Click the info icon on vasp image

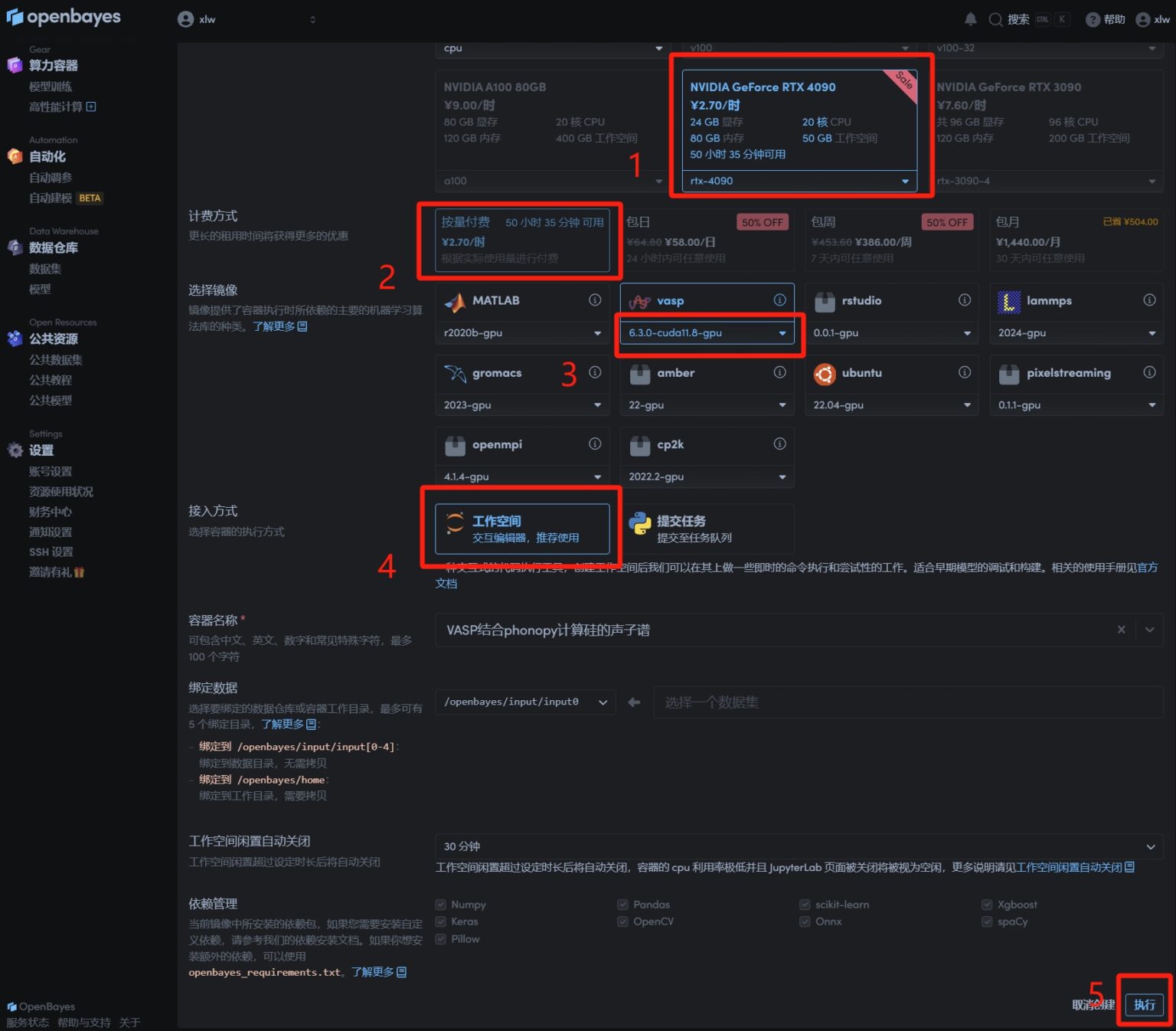(x=779, y=300)
